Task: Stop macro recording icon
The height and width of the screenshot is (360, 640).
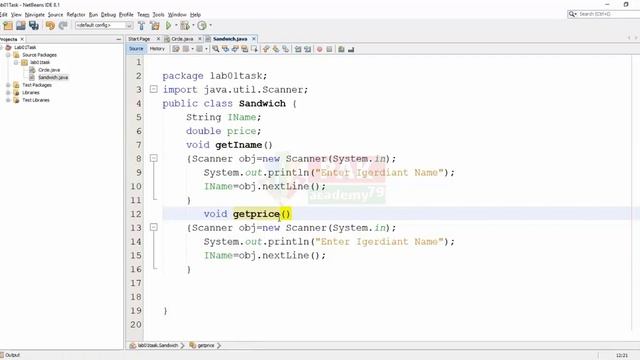Action: point(329,49)
